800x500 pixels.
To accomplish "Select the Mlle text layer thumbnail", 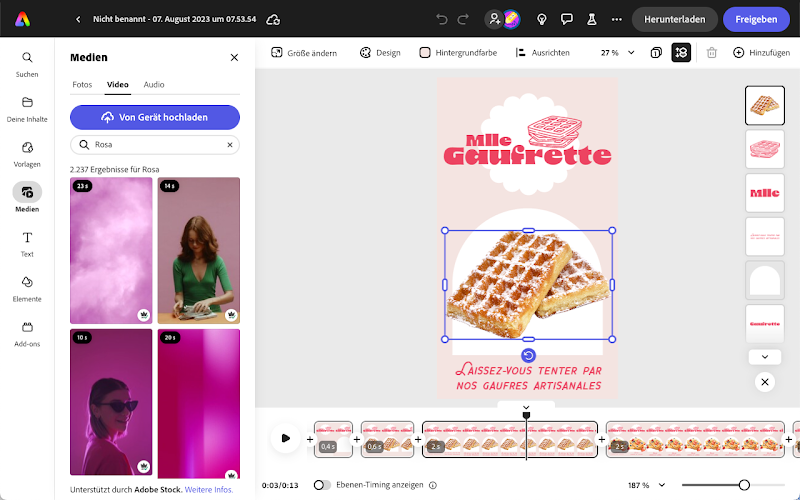I will (x=765, y=193).
